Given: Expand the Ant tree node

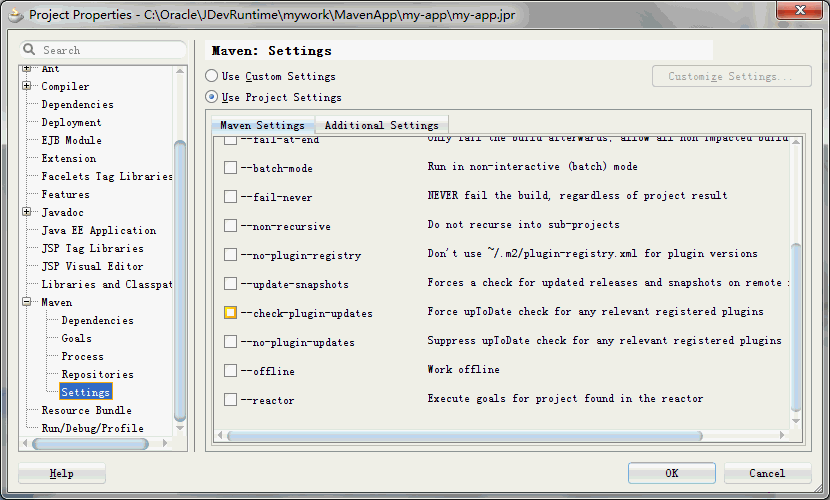Looking at the screenshot, I should (26, 69).
